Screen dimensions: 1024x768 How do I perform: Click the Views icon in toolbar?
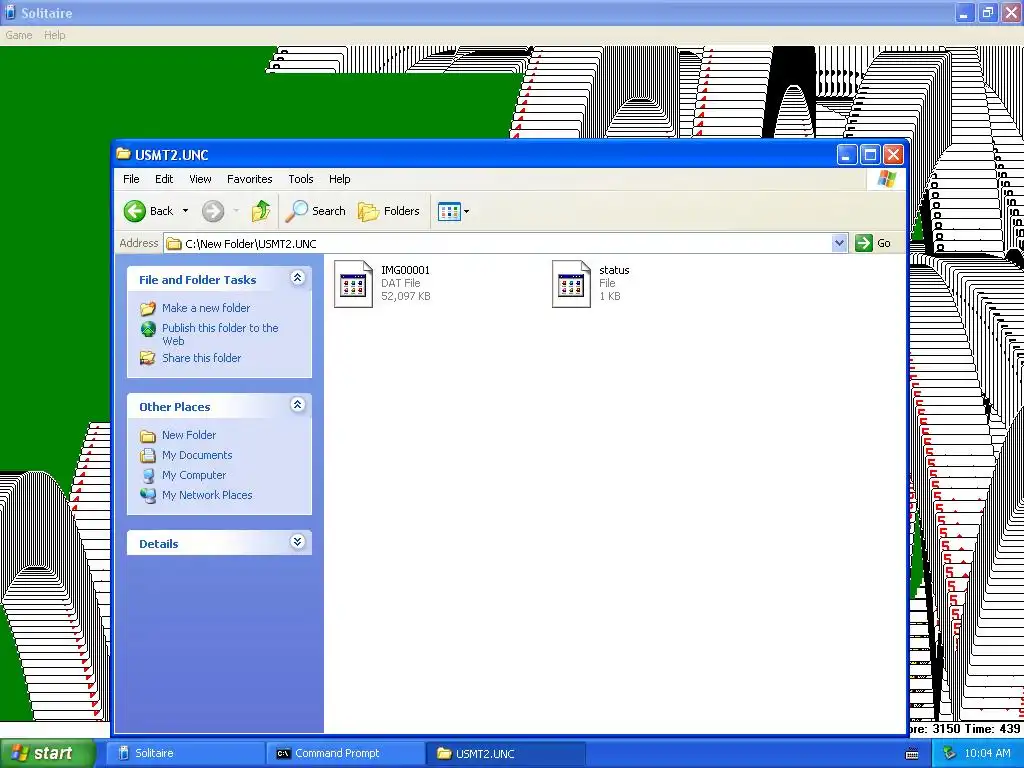click(449, 212)
